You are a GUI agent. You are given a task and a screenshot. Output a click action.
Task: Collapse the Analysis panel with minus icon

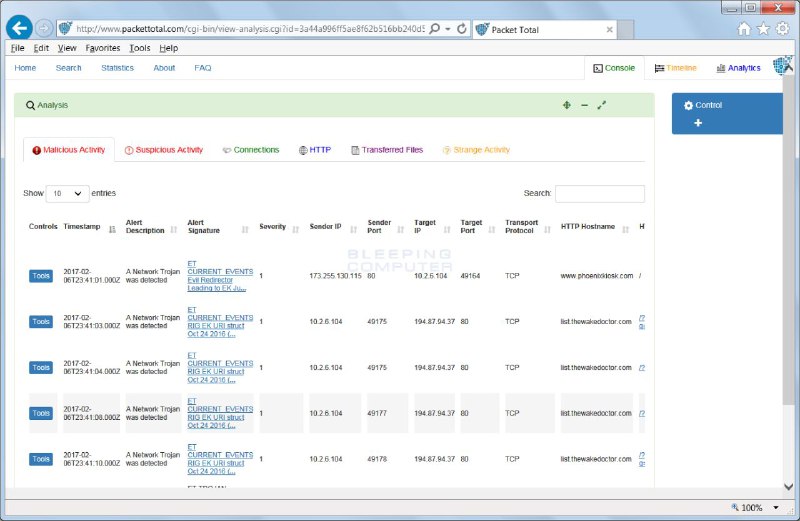(x=584, y=105)
